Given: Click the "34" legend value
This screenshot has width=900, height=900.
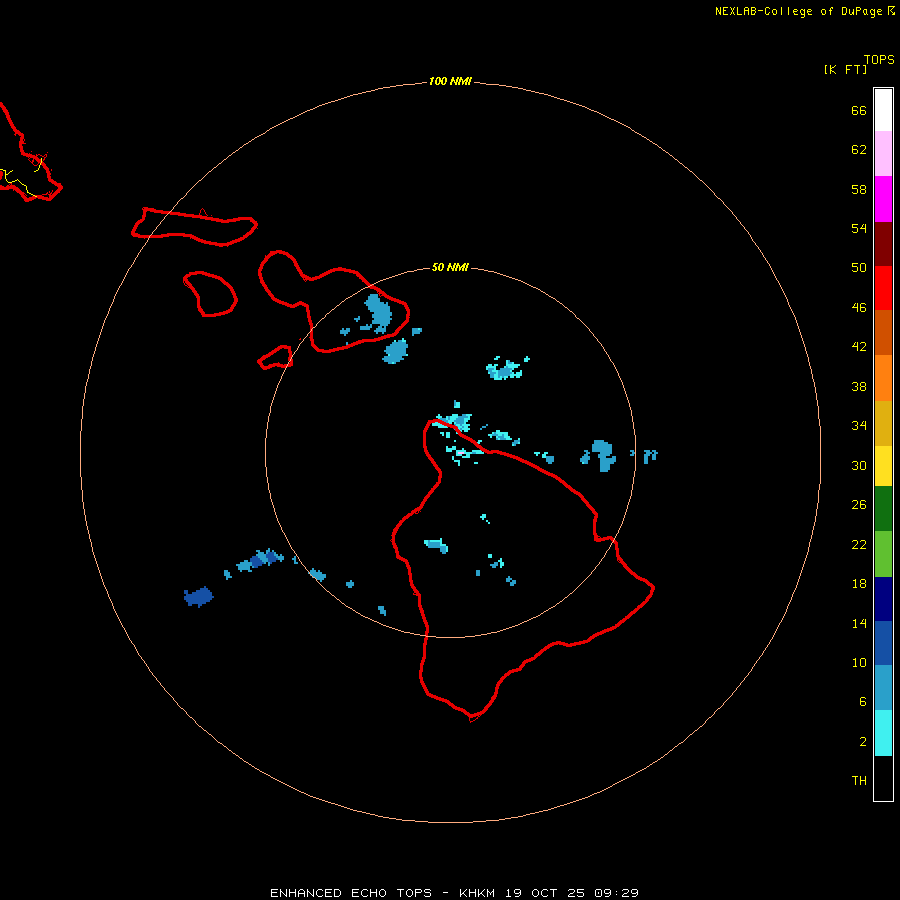Looking at the screenshot, I should pyautogui.click(x=859, y=426).
